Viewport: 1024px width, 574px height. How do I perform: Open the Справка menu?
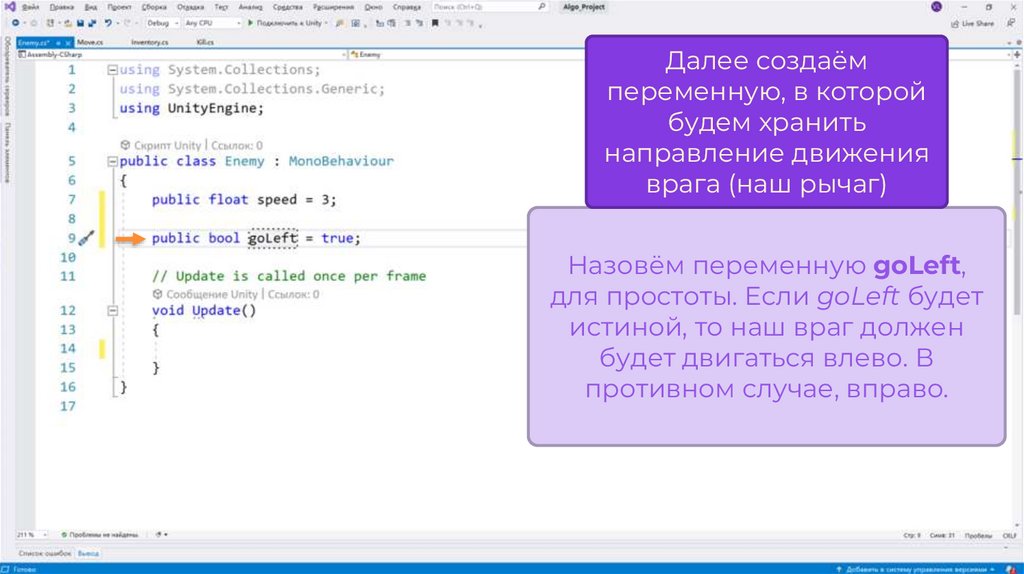pos(407,7)
